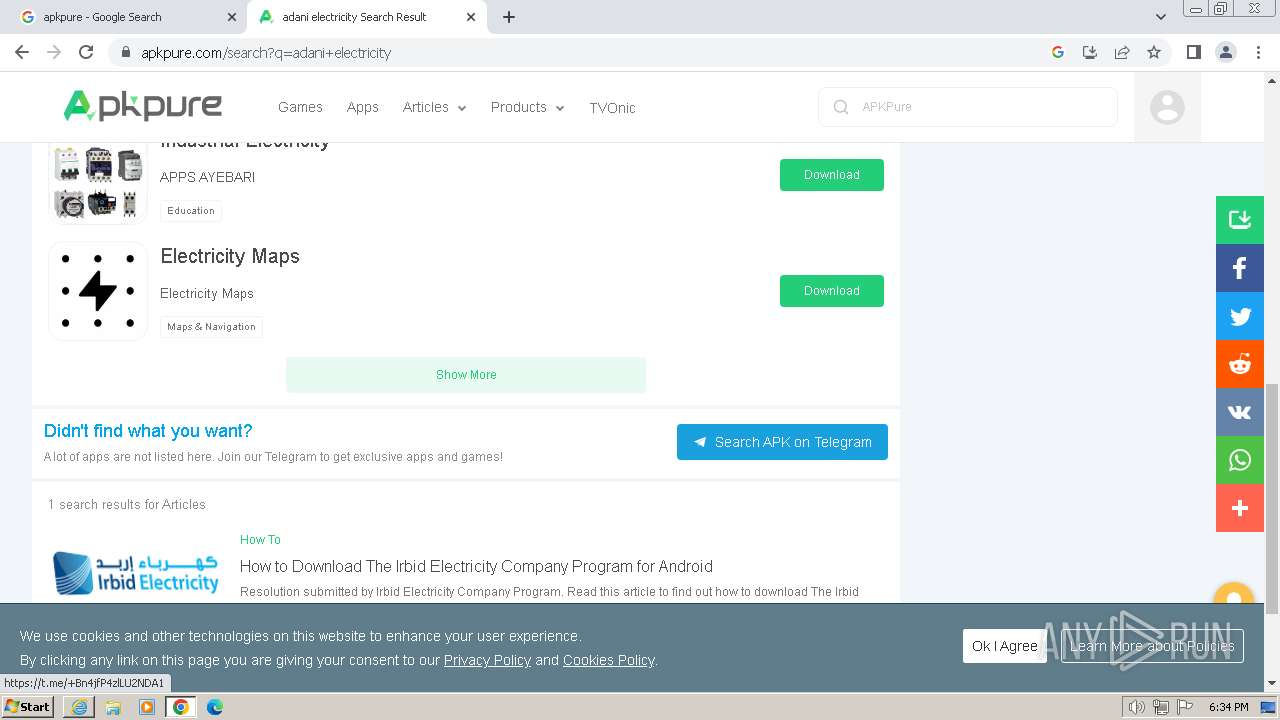Image resolution: width=1280 pixels, height=720 pixels.
Task: Click the Irbid Electricity article thumbnail
Action: pos(135,572)
